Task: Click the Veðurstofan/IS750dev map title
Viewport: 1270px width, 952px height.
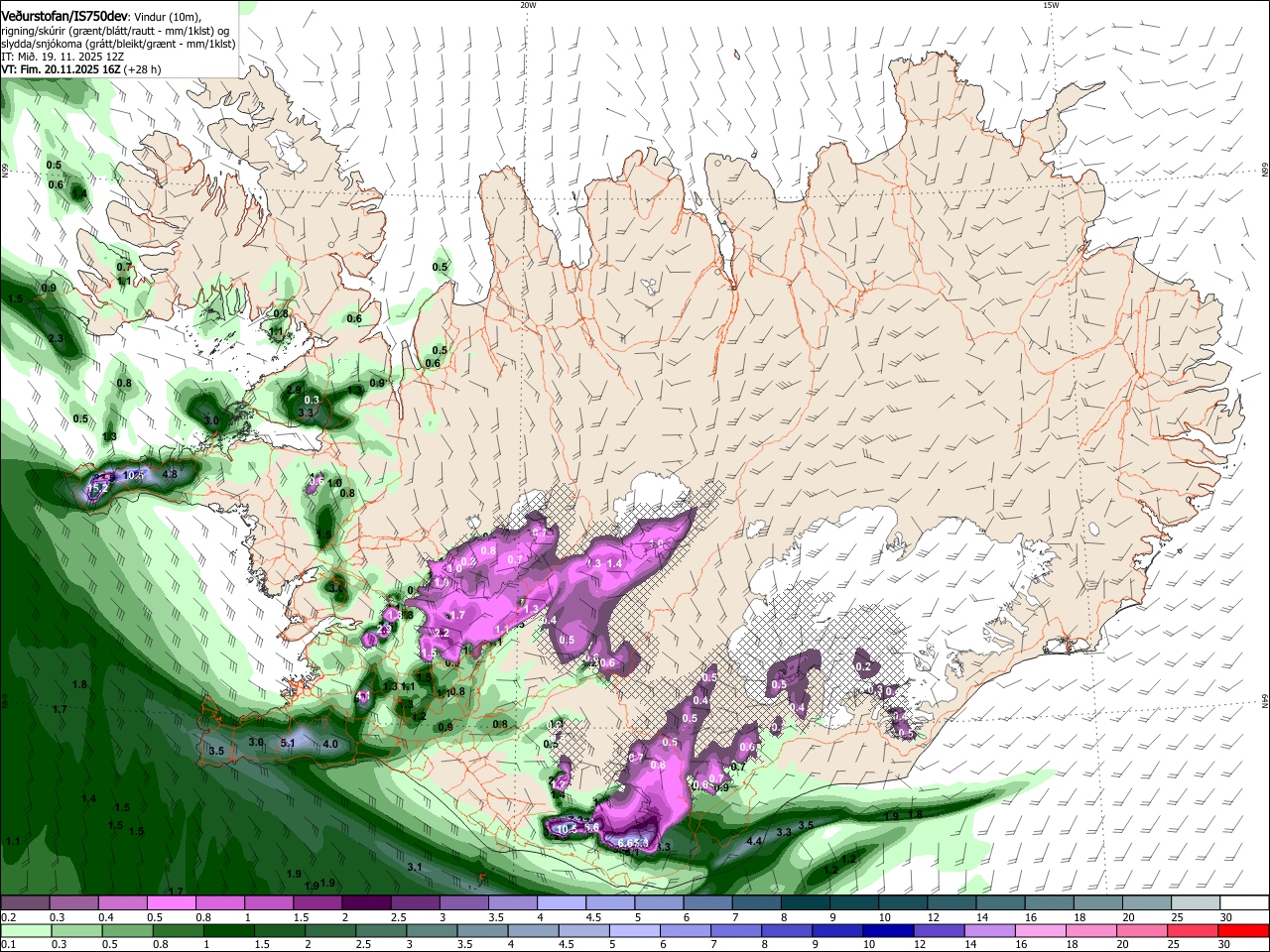Action: tap(64, 16)
